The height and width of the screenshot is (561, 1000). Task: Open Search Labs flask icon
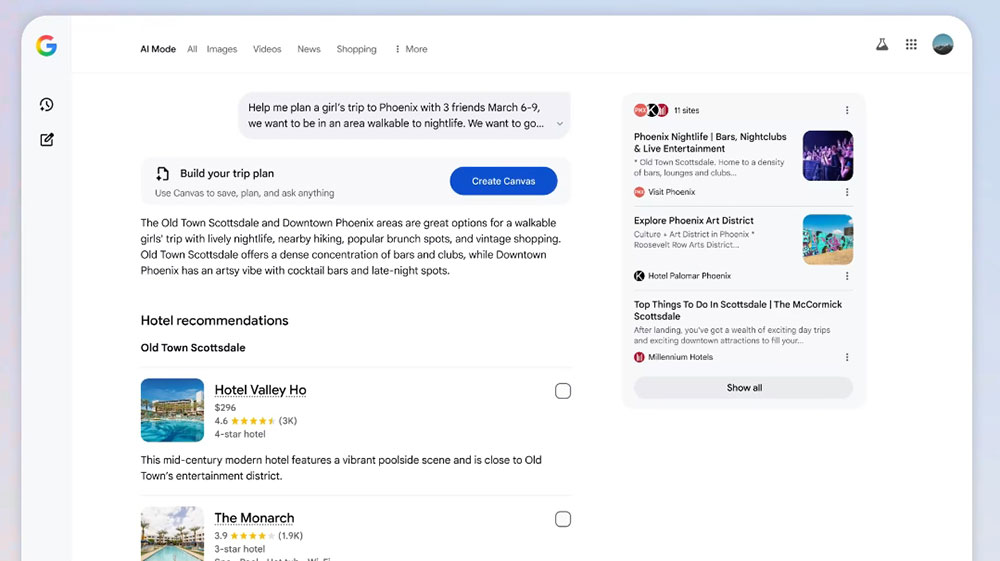click(x=882, y=45)
